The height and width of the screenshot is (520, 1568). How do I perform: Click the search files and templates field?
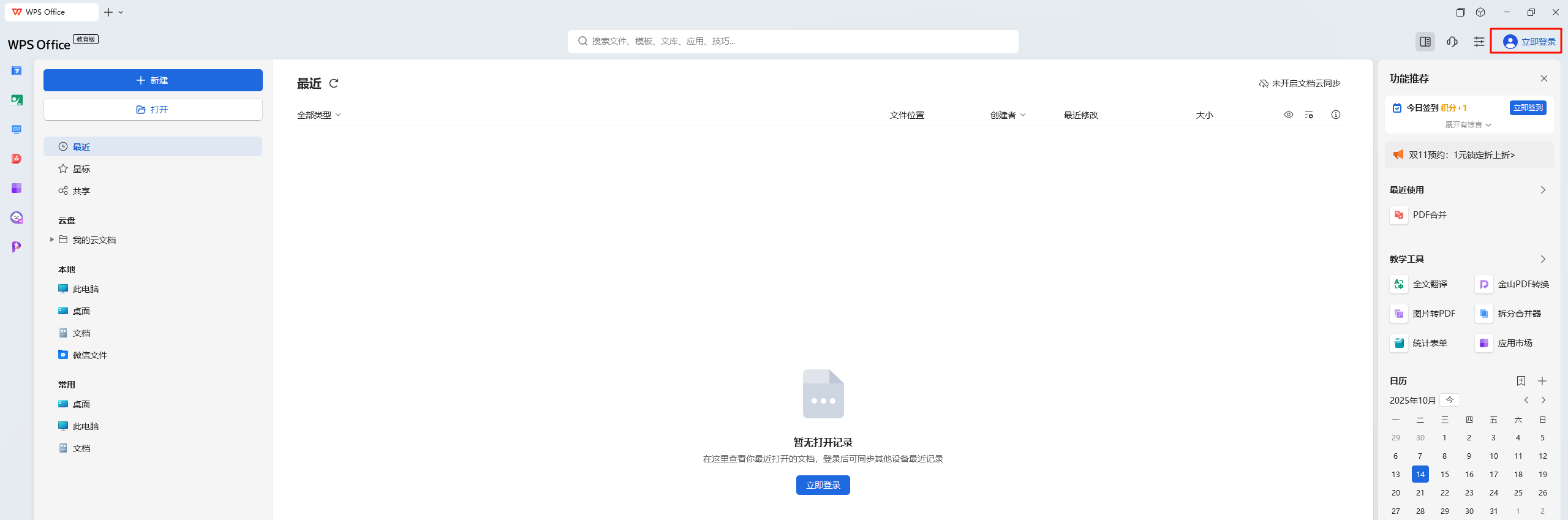793,41
